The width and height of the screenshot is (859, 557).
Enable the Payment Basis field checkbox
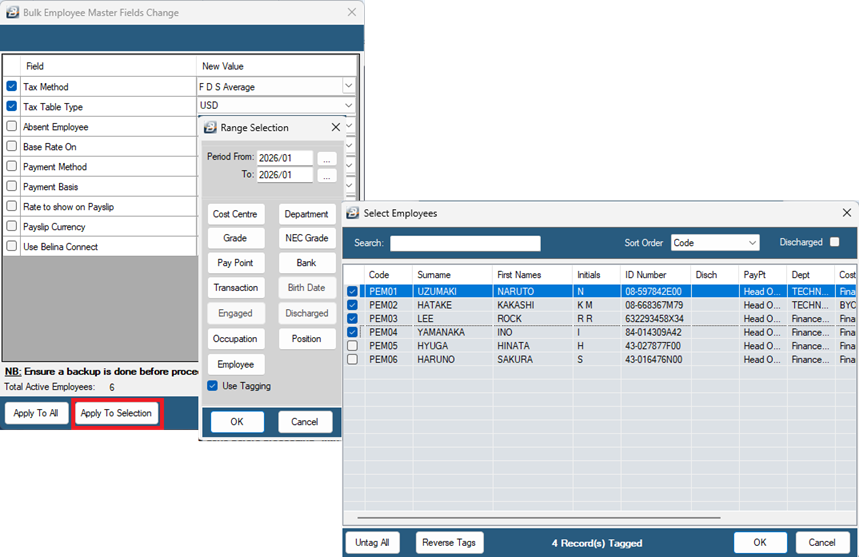tap(12, 186)
